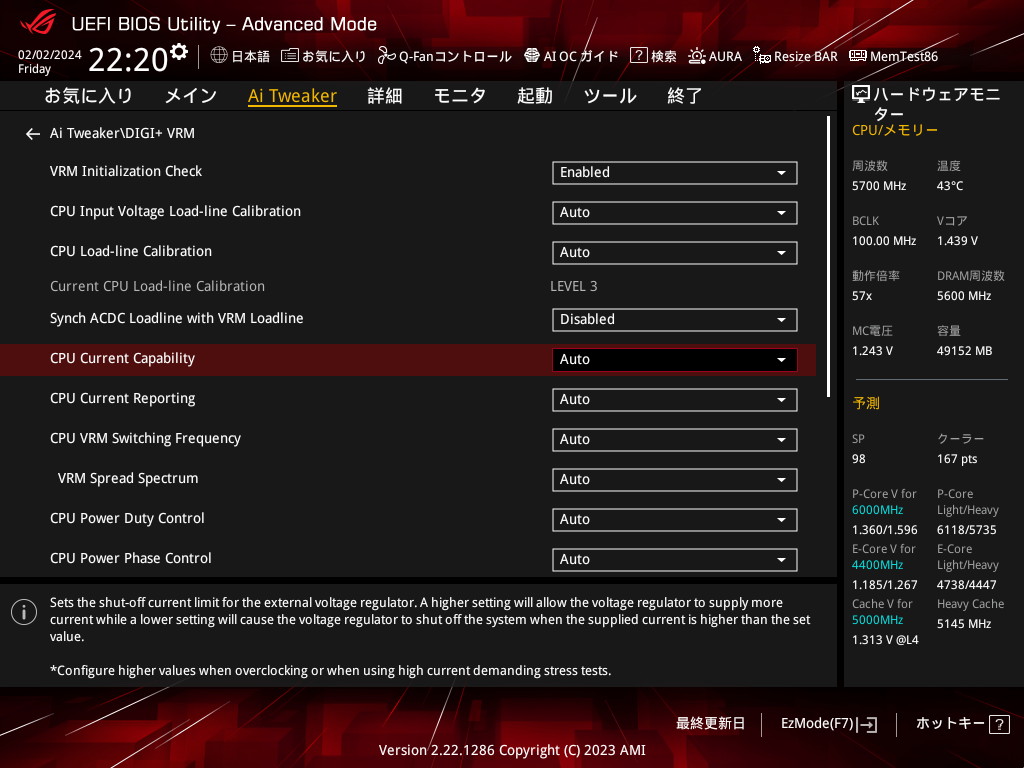
Task: Open CPU Power Phase Control dropdown
Action: pyautogui.click(x=675, y=560)
